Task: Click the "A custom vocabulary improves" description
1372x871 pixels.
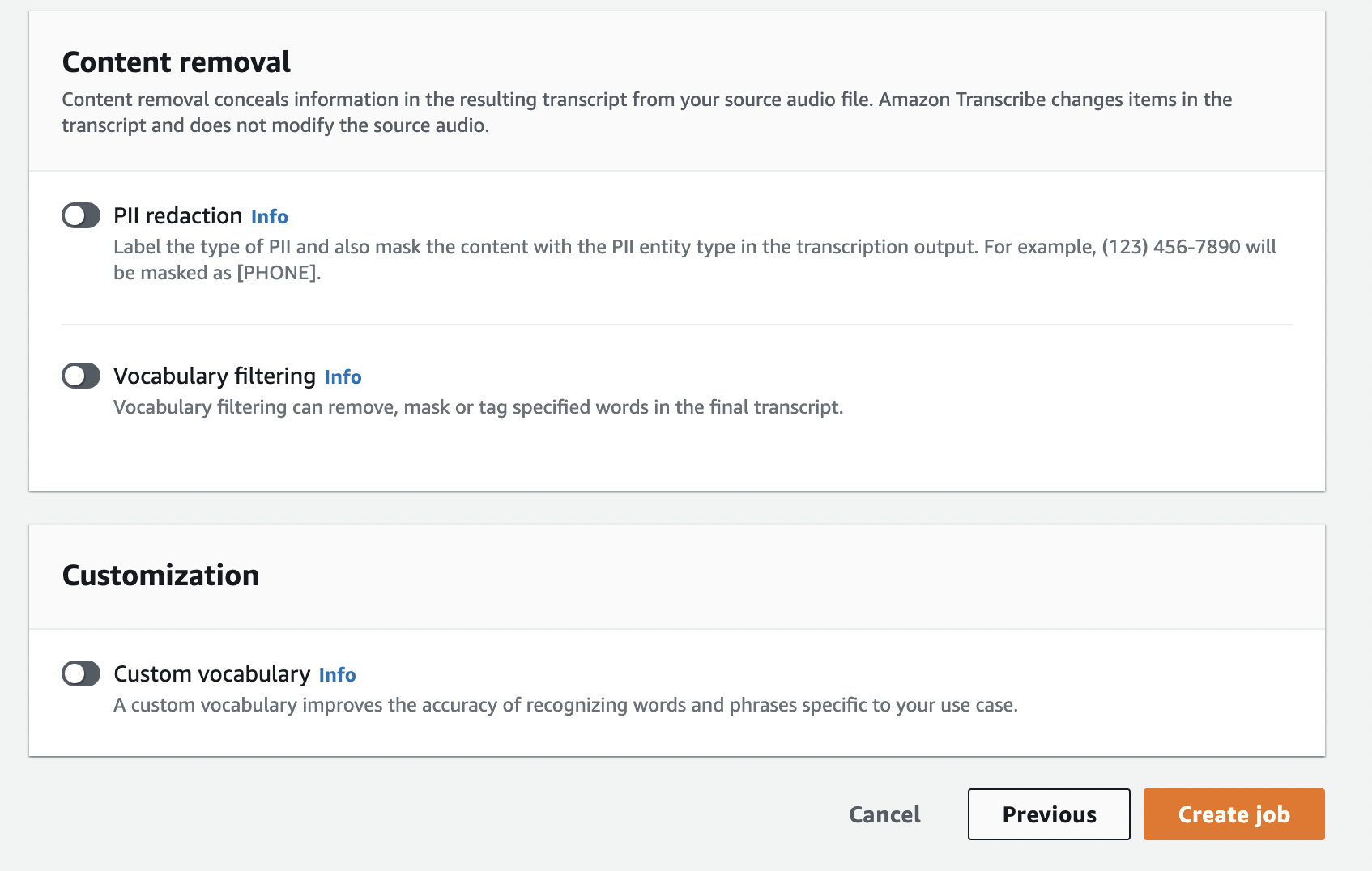Action: point(565,705)
